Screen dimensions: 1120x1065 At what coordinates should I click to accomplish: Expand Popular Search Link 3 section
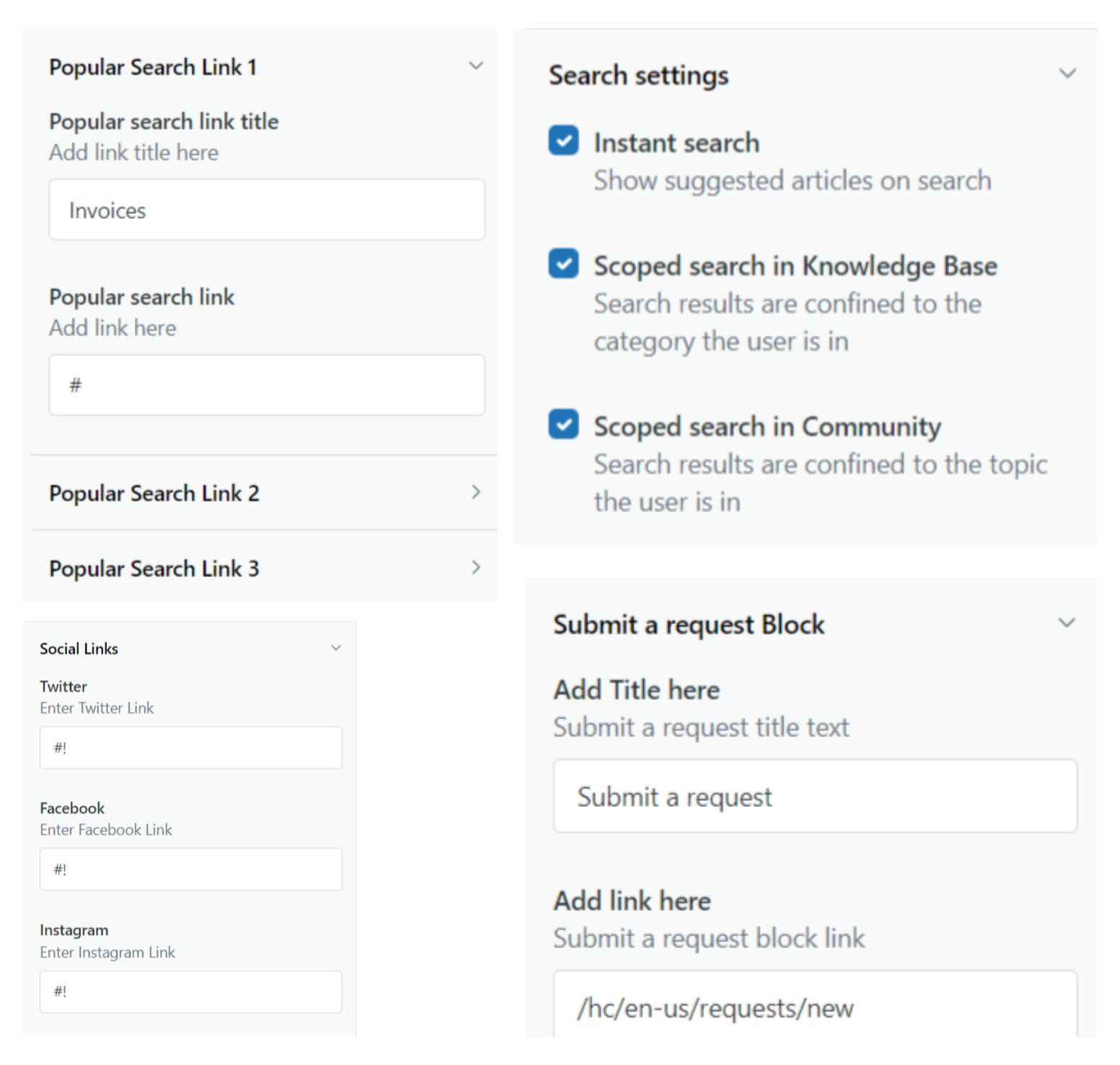(476, 568)
